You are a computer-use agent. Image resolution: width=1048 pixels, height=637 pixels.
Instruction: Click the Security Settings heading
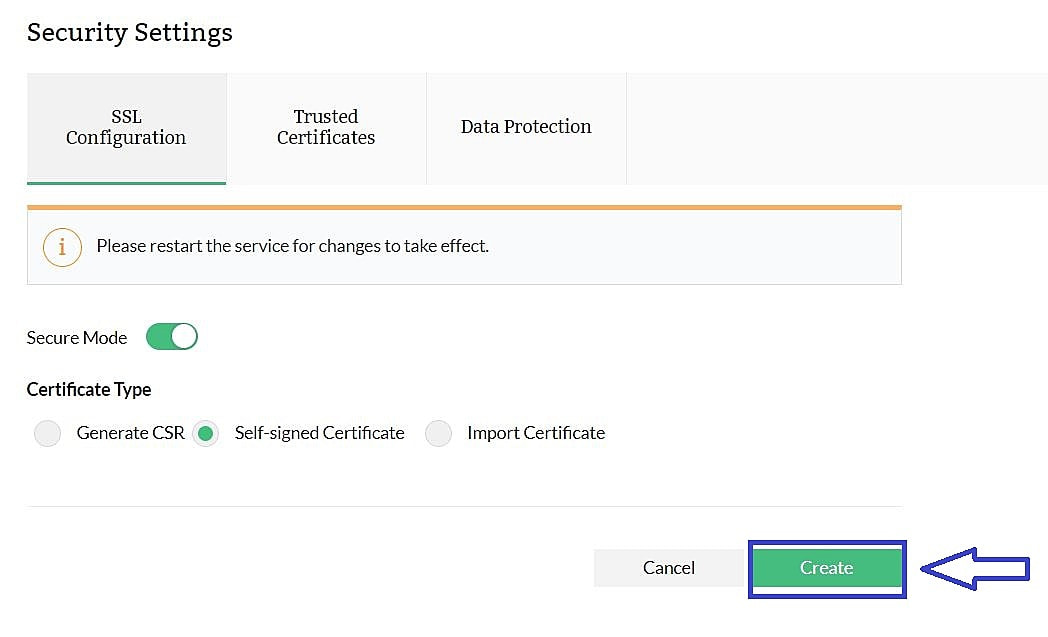pyautogui.click(x=129, y=32)
